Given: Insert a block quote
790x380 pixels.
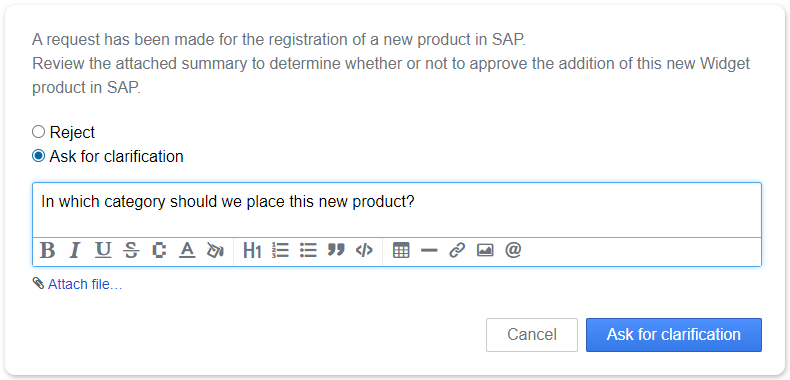Looking at the screenshot, I should point(336,249).
